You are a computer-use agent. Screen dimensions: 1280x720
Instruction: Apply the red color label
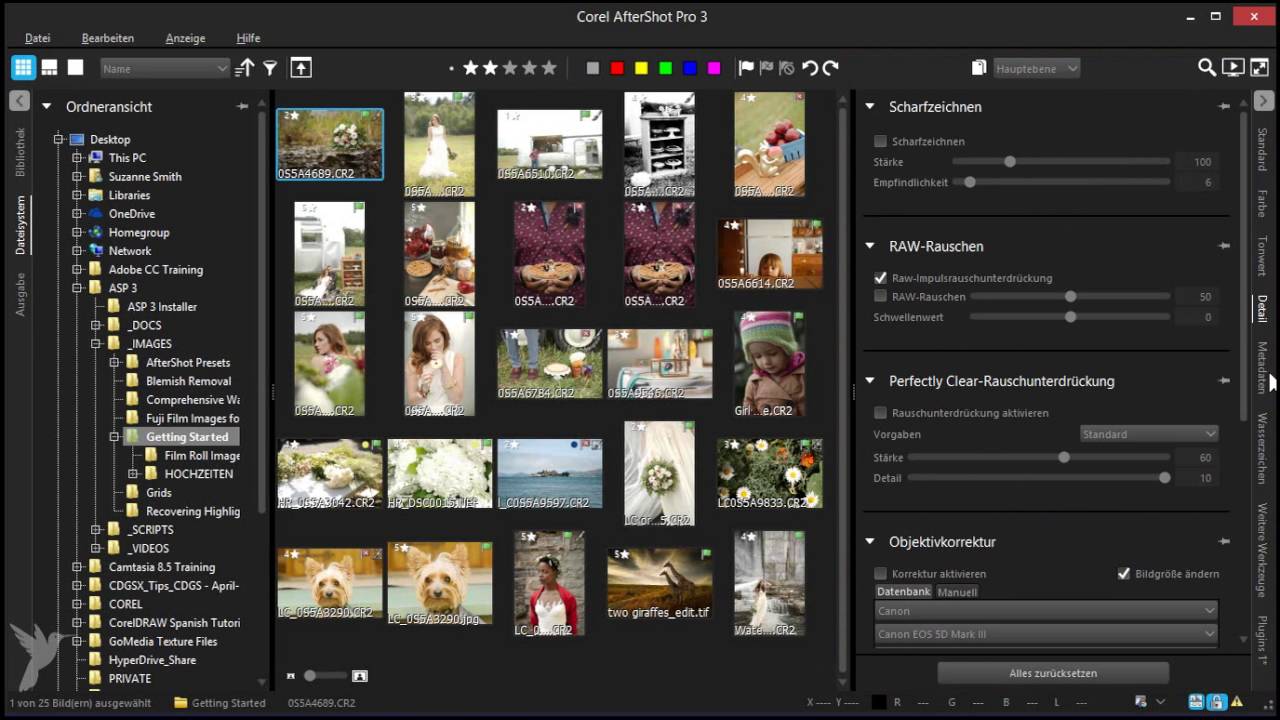click(617, 68)
